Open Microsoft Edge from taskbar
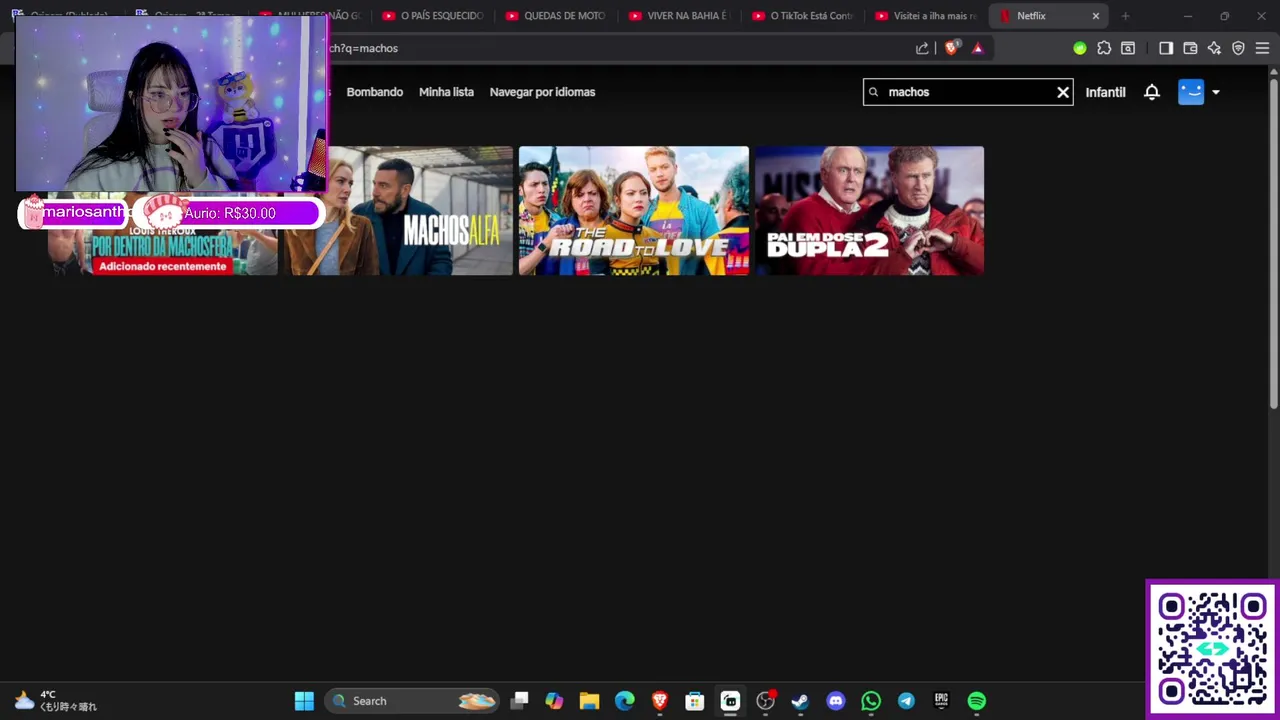The height and width of the screenshot is (720, 1280). (624, 701)
